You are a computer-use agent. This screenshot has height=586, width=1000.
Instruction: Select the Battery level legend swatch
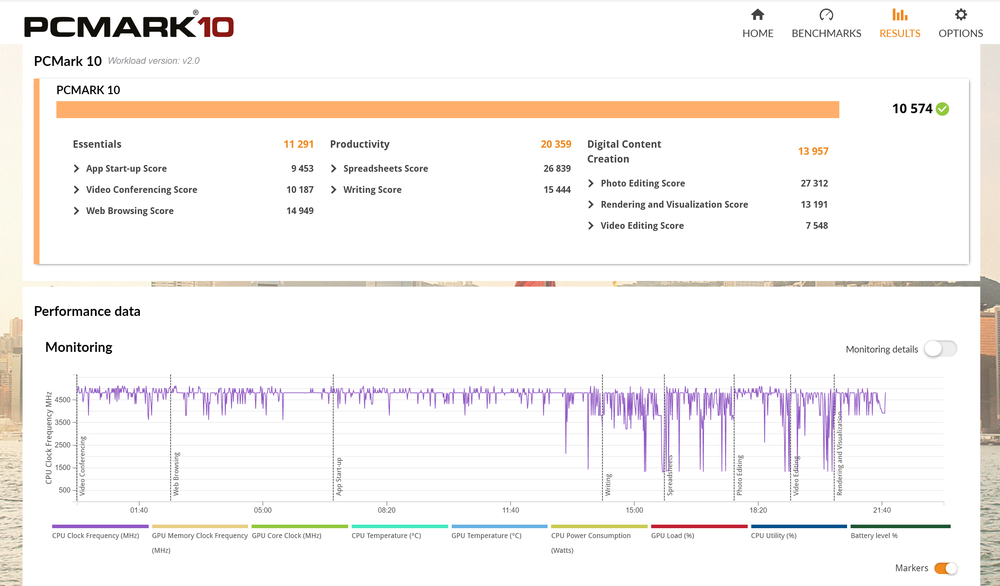coord(901,526)
